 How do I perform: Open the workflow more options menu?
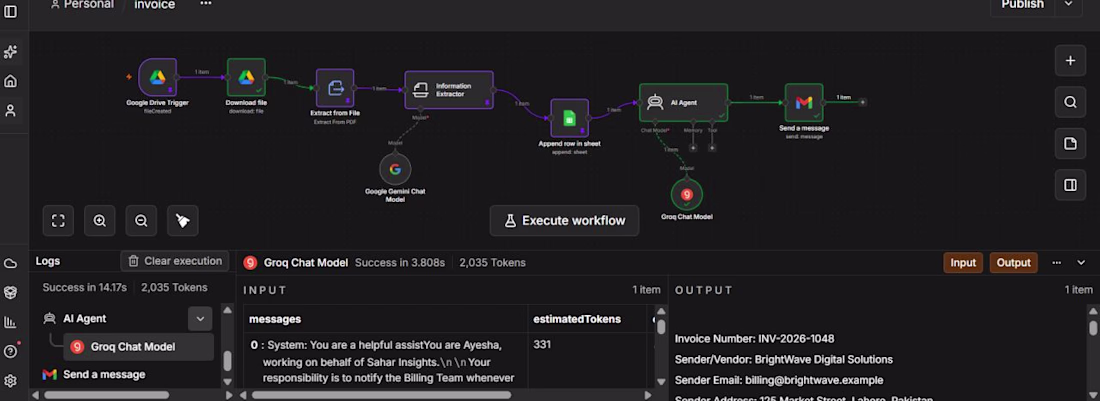[x=206, y=4]
